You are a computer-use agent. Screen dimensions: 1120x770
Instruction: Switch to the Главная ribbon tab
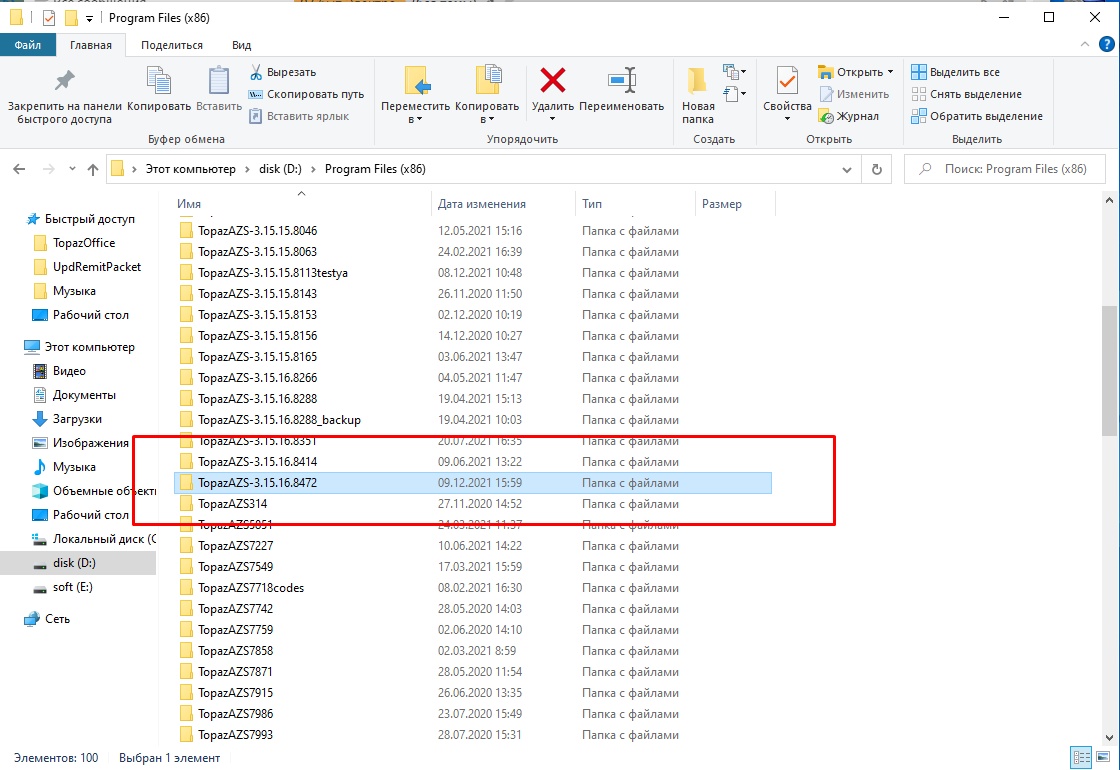point(91,45)
